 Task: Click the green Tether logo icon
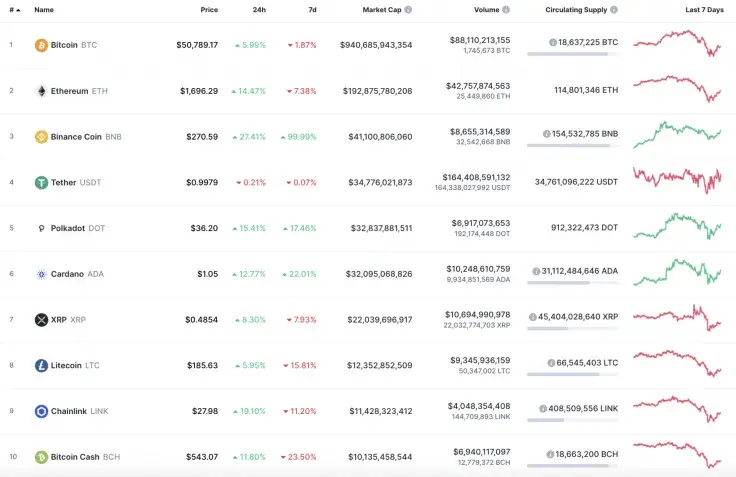[x=41, y=183]
